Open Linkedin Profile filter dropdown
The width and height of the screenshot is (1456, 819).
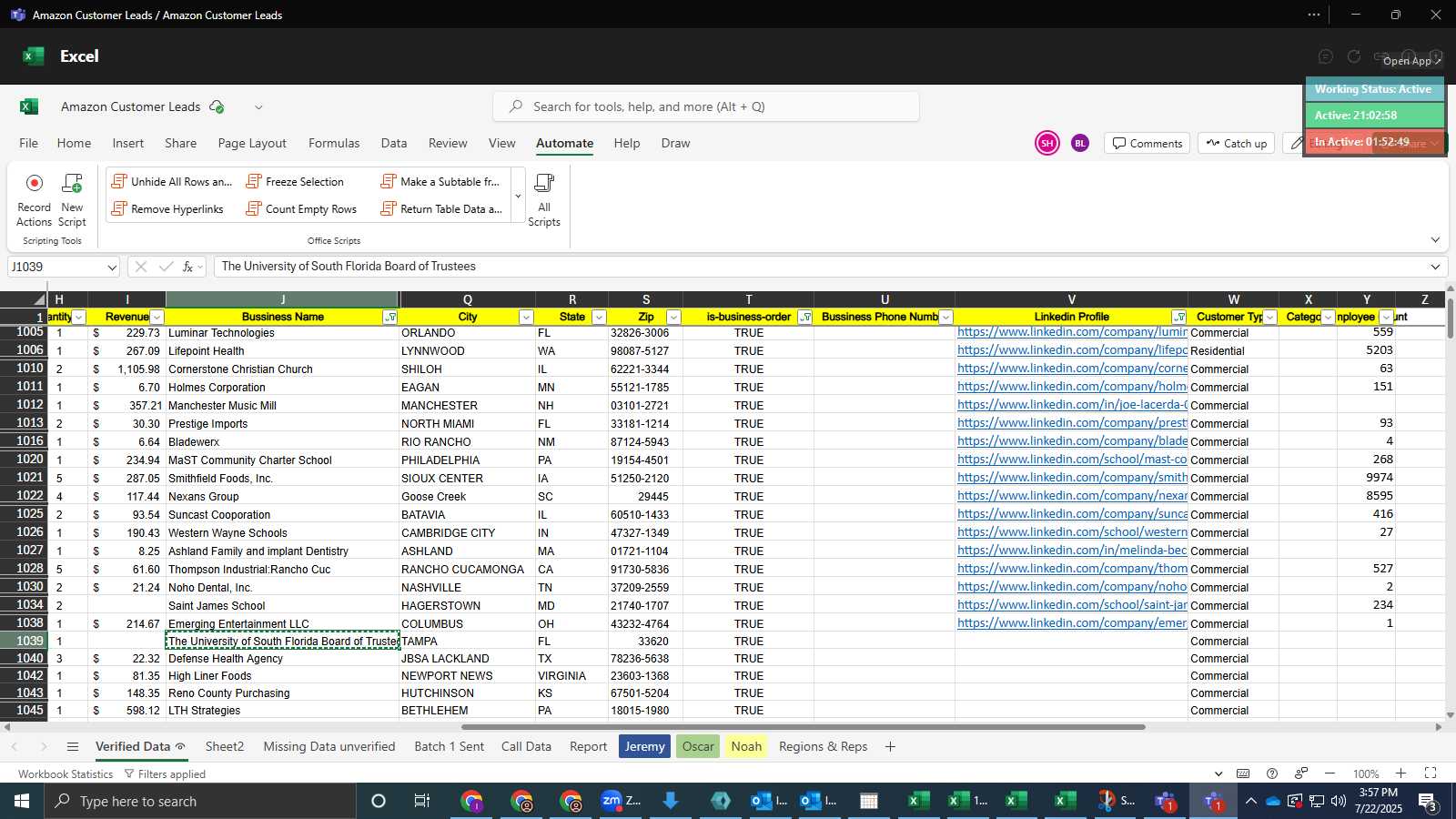[x=1179, y=318]
